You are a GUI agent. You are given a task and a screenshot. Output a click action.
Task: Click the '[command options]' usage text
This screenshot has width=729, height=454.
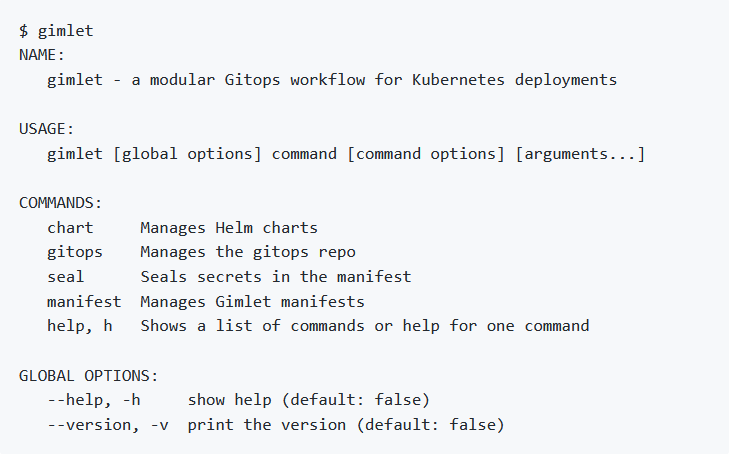click(426, 154)
